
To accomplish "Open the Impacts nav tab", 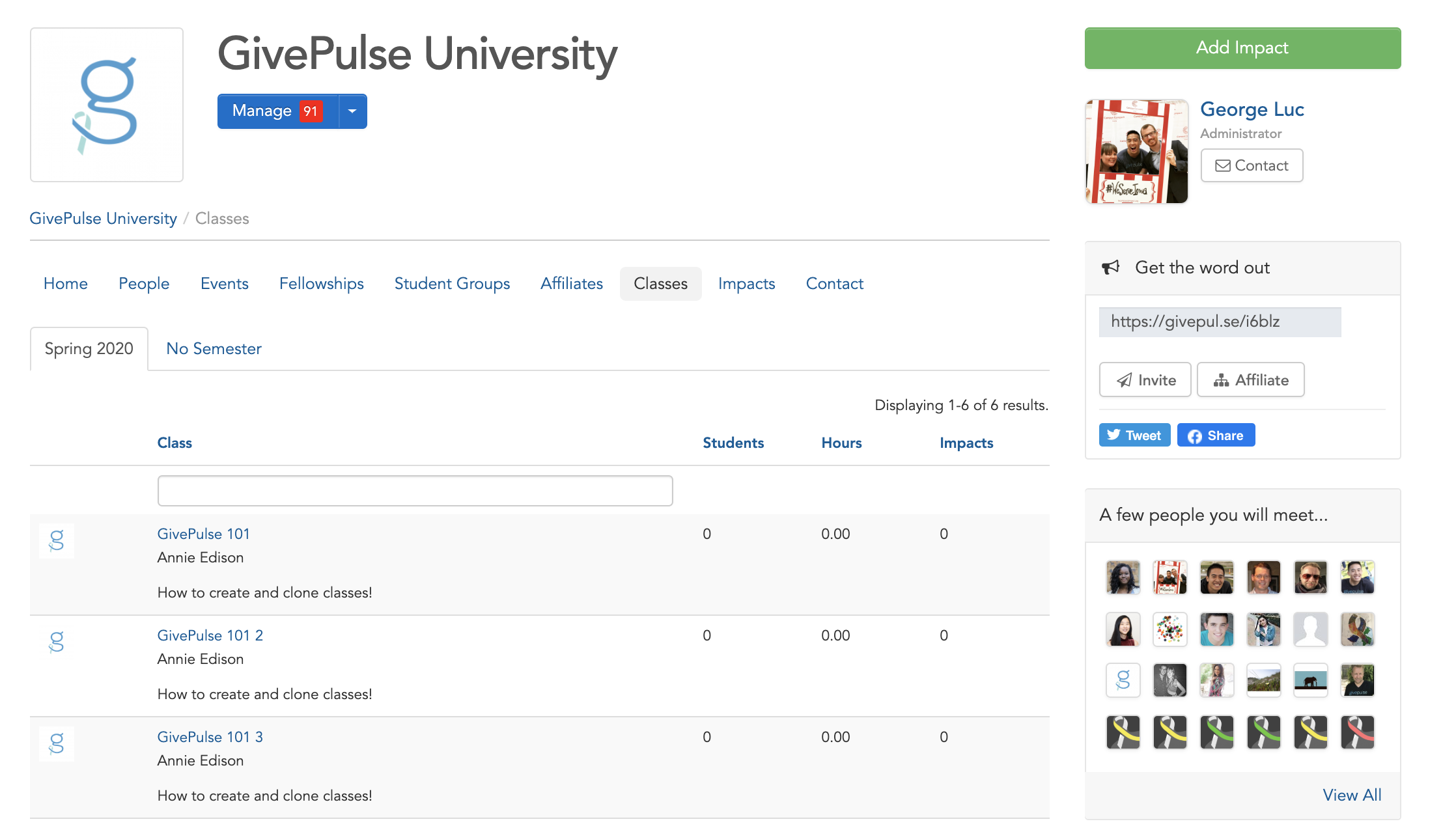I will (x=747, y=284).
